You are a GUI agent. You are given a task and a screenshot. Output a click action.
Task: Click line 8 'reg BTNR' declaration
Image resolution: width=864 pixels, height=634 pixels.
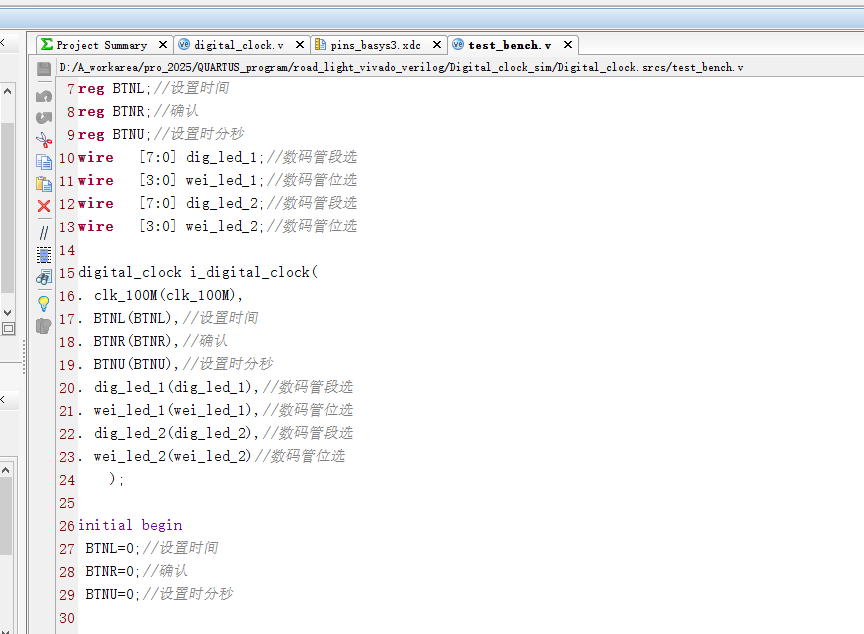click(x=114, y=111)
